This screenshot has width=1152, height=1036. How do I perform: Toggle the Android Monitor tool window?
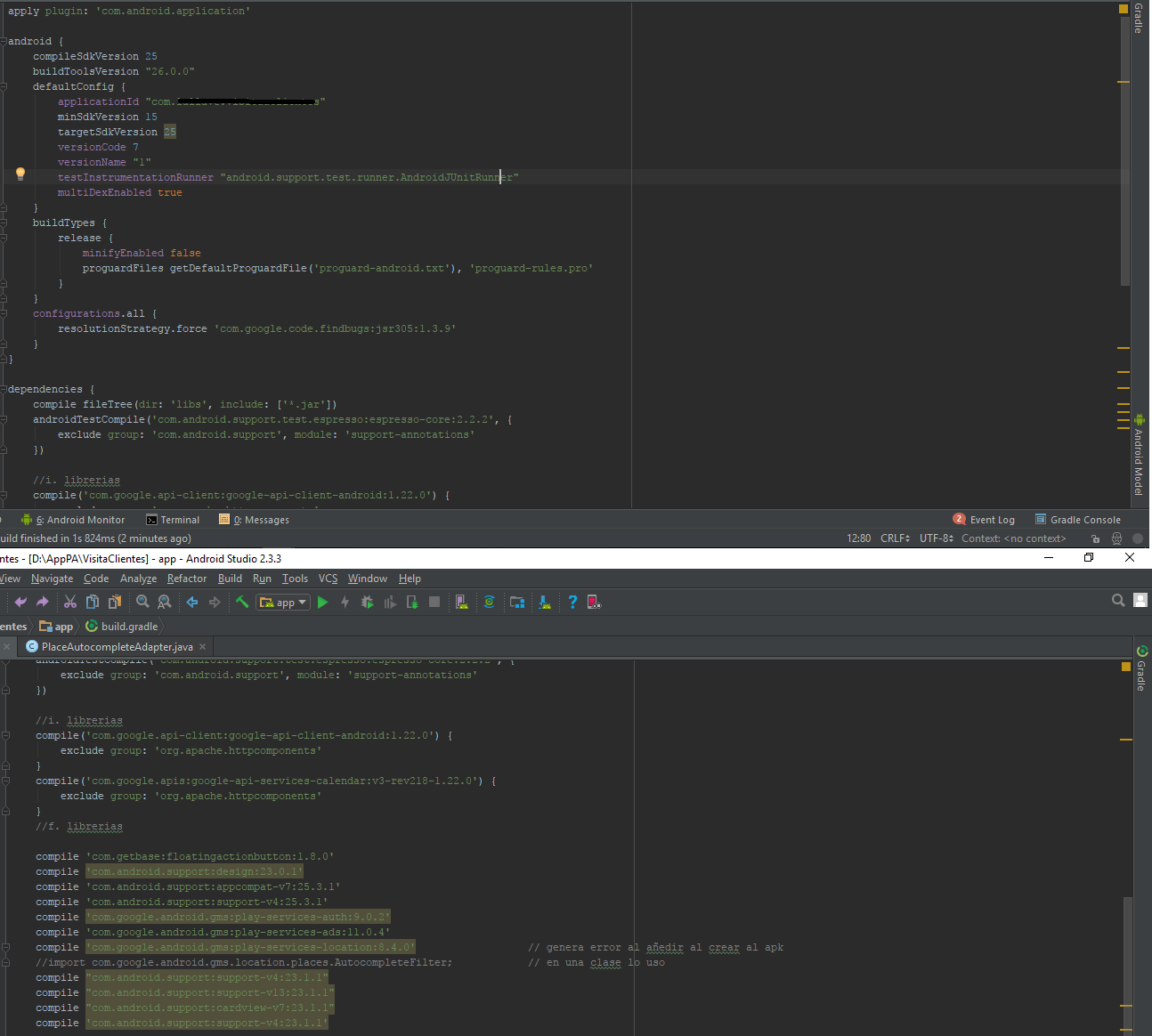point(73,520)
